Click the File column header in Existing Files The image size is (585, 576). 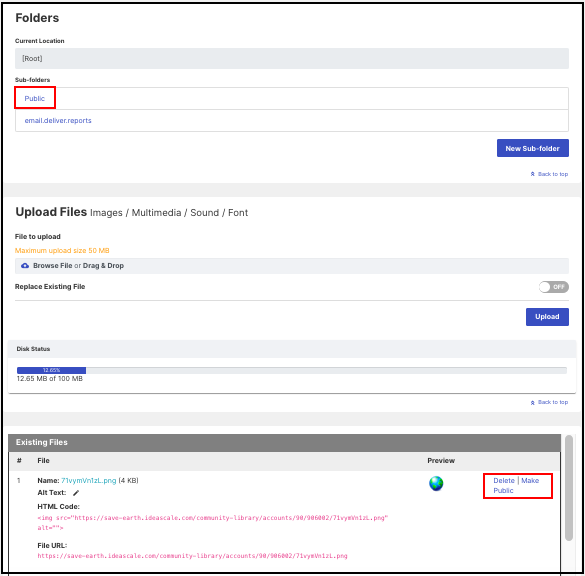(x=43, y=461)
